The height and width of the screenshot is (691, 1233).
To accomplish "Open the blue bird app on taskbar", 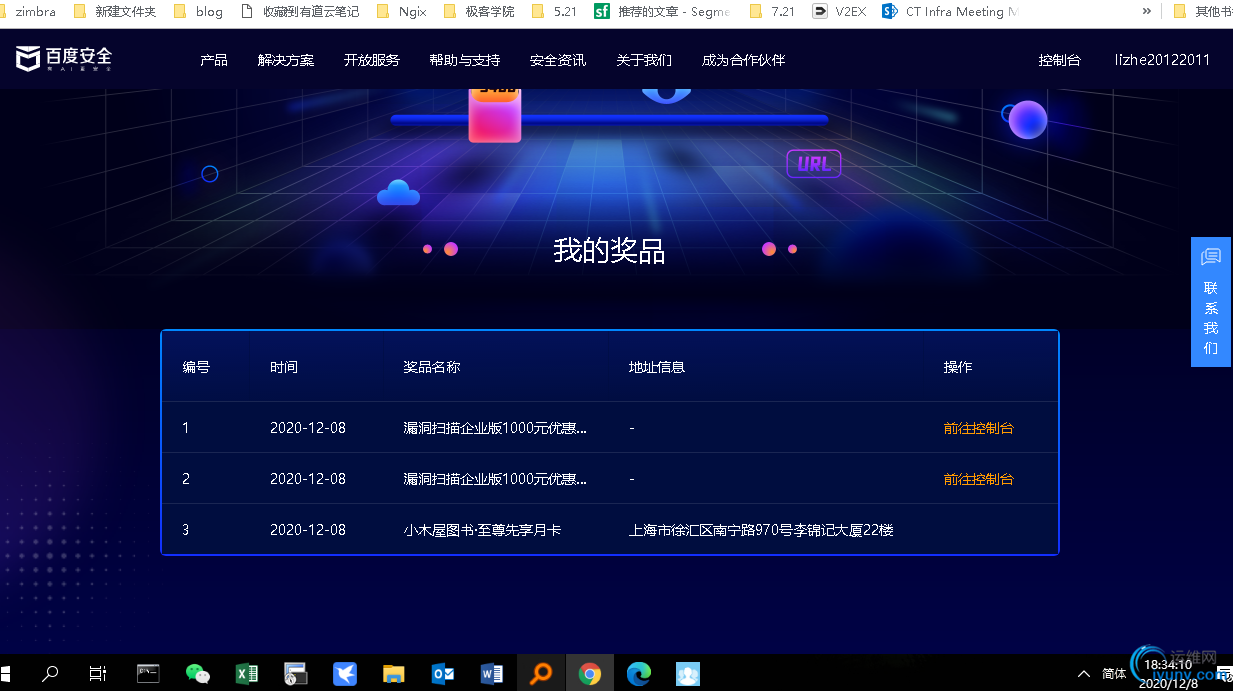I will pyautogui.click(x=345, y=673).
